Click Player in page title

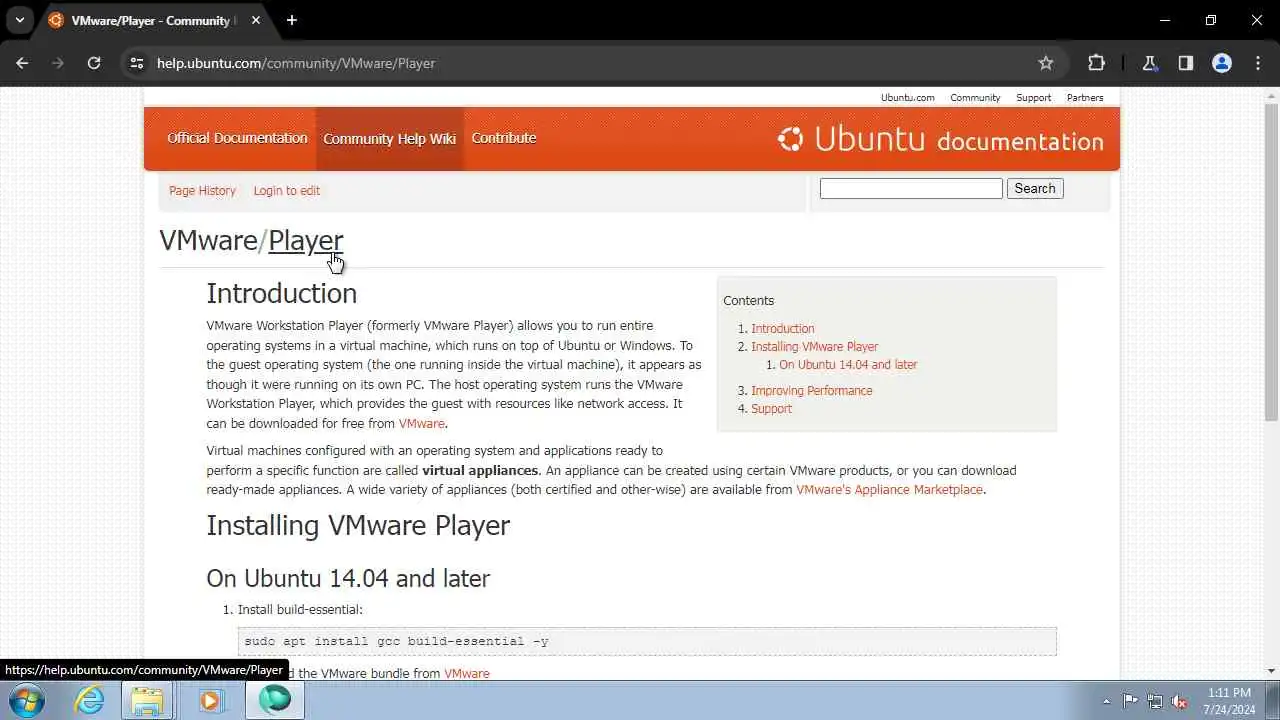[306, 240]
